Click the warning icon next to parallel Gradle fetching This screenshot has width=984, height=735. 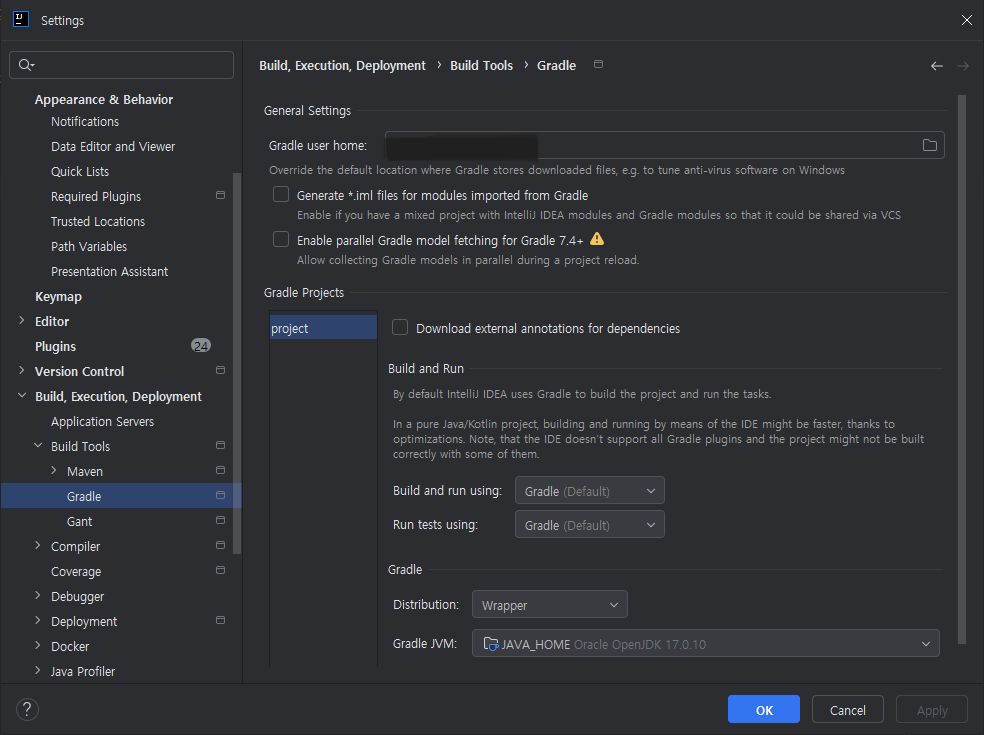[x=597, y=239]
